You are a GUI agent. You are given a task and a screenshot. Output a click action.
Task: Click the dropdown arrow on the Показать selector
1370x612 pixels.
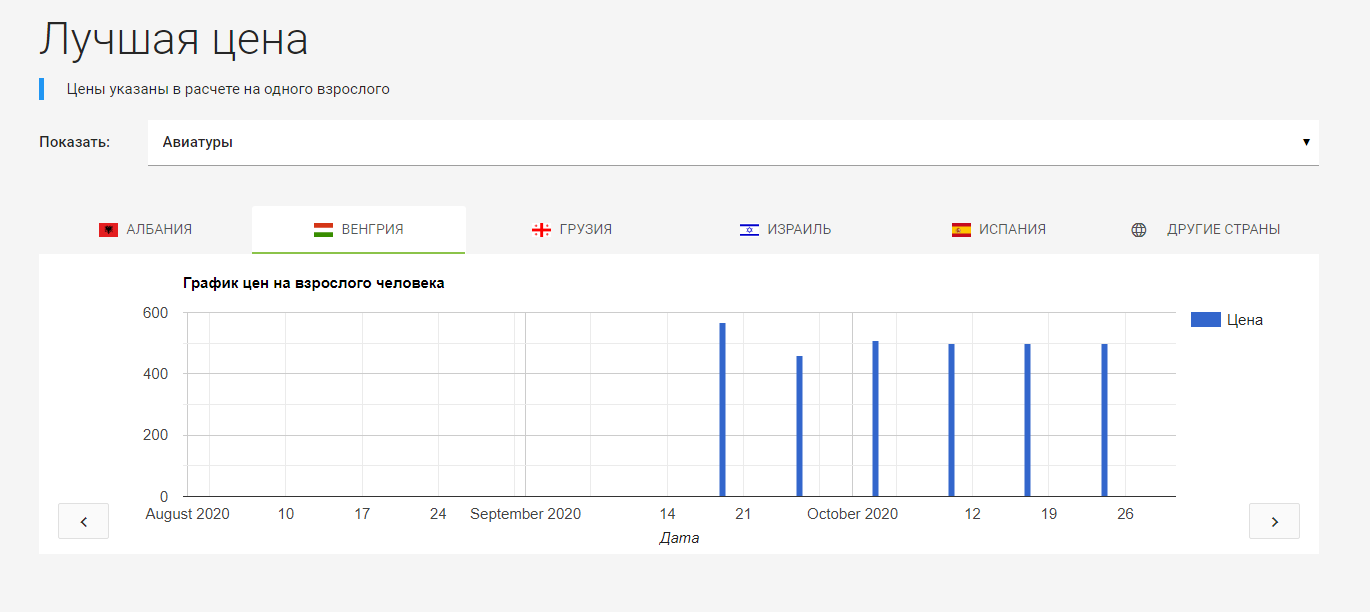click(1306, 142)
